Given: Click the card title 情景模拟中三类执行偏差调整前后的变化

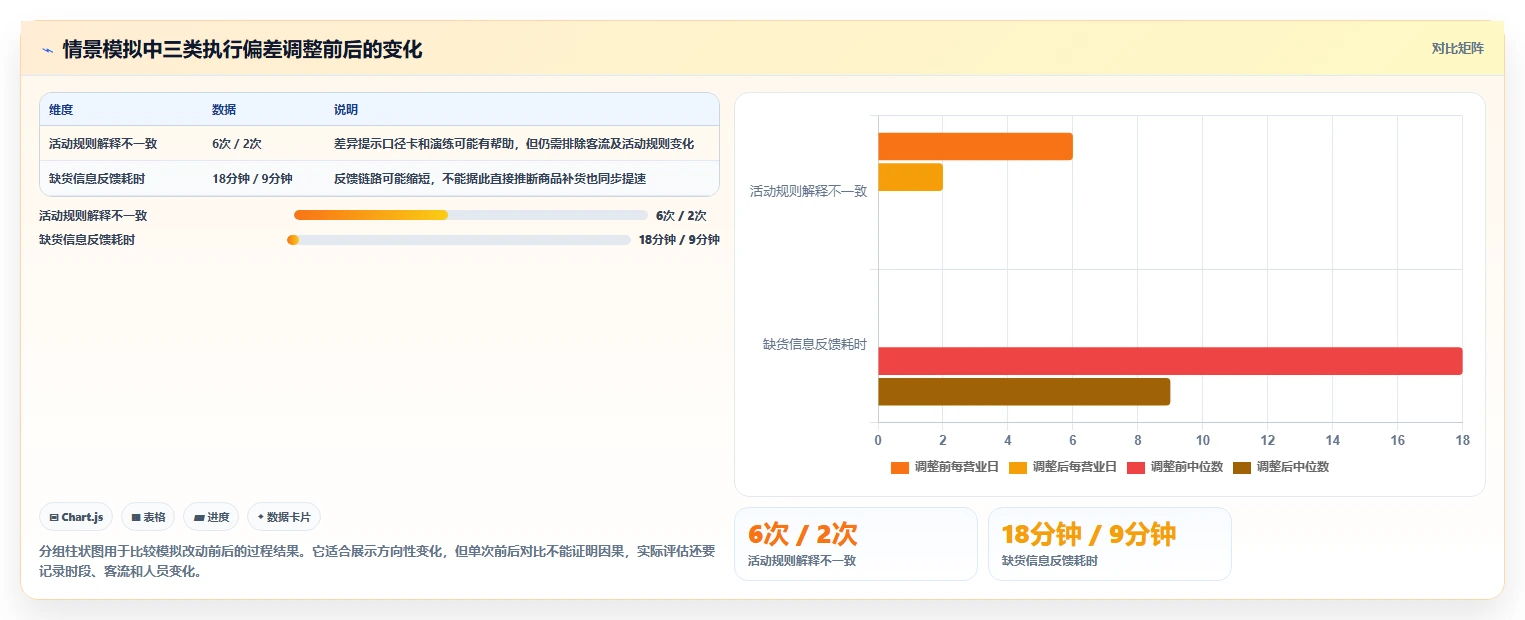Looking at the screenshot, I should click(x=243, y=50).
